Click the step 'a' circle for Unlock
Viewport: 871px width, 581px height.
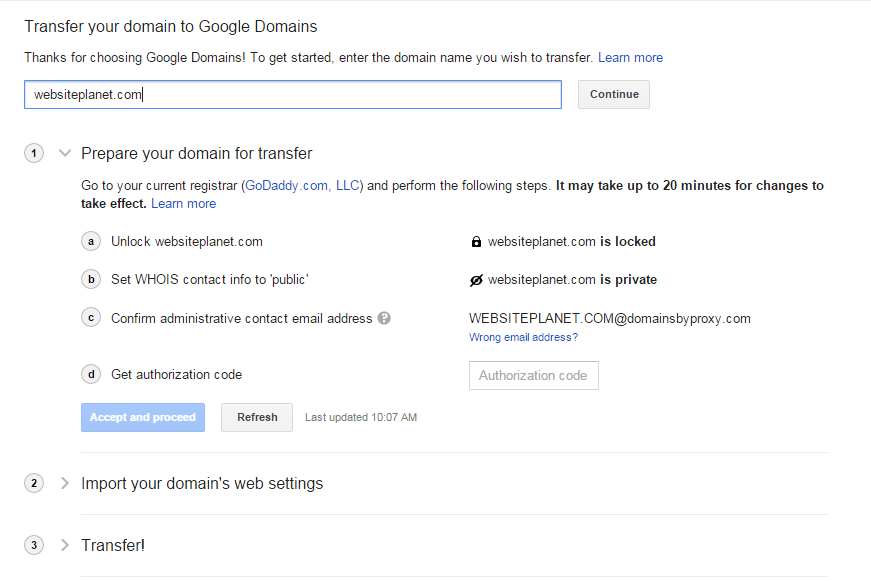click(x=91, y=242)
